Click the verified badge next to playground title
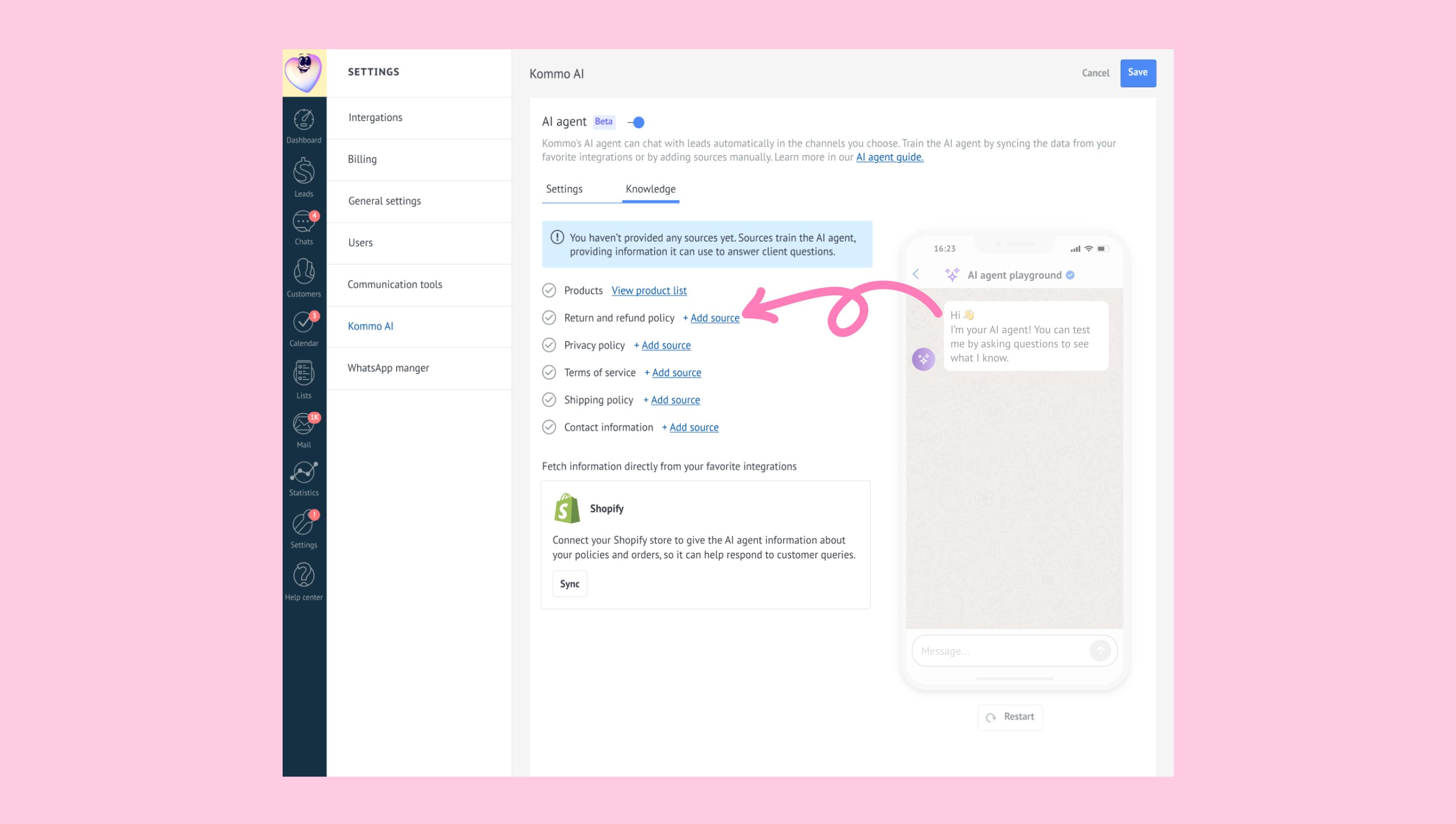1456x824 pixels. [1070, 275]
